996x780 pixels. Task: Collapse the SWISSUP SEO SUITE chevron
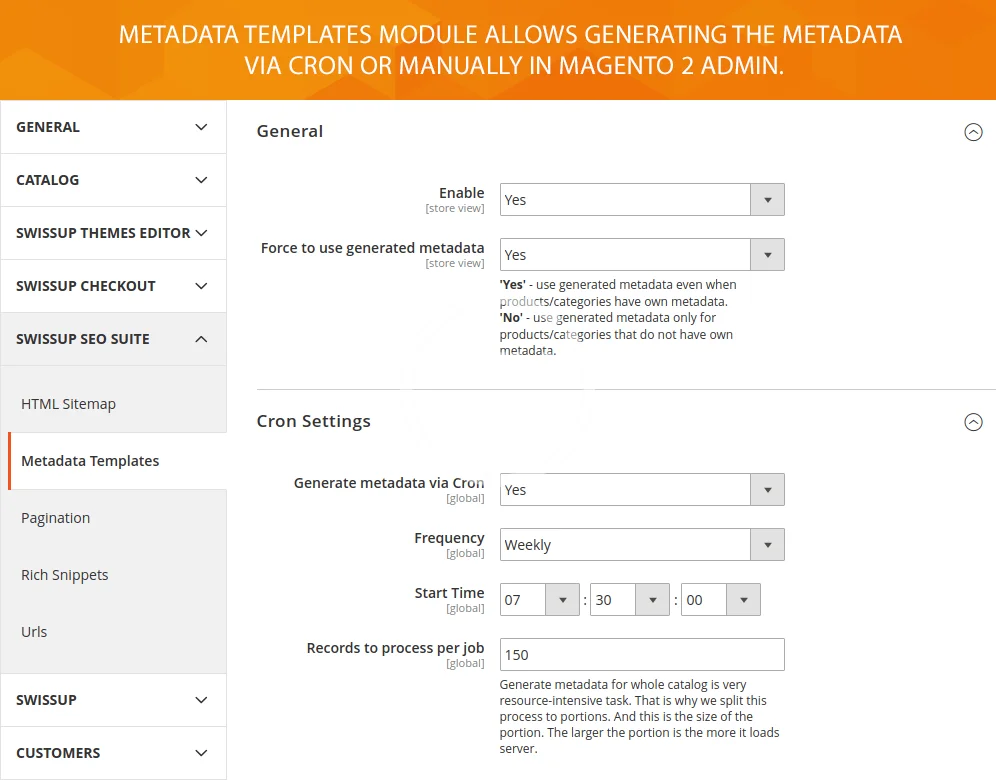click(x=201, y=339)
